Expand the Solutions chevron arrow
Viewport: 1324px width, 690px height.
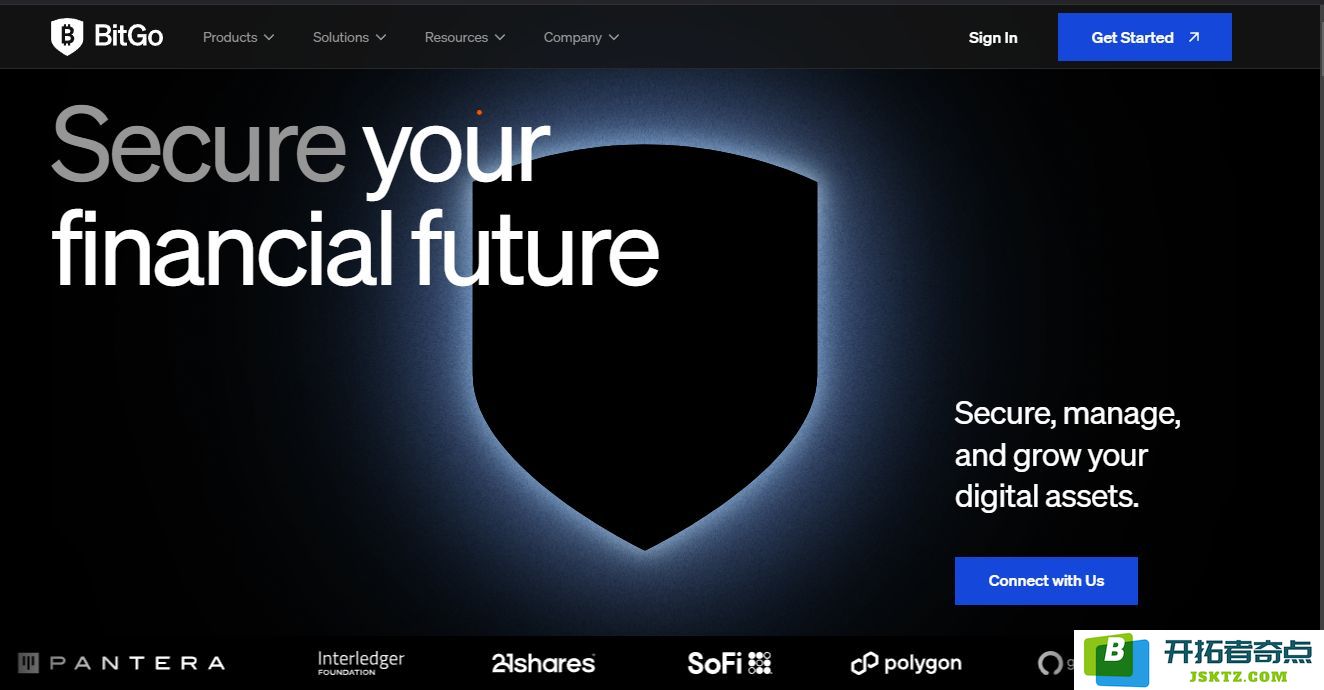click(381, 38)
